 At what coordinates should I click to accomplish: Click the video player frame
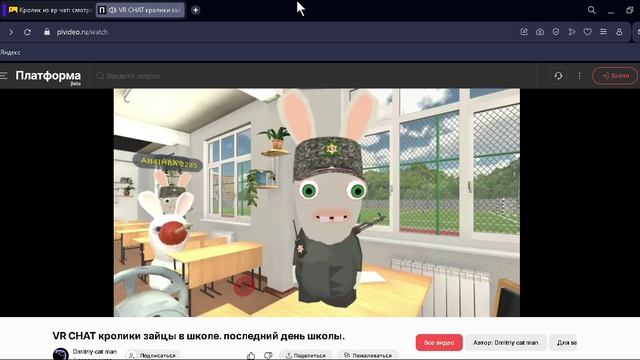(317, 202)
